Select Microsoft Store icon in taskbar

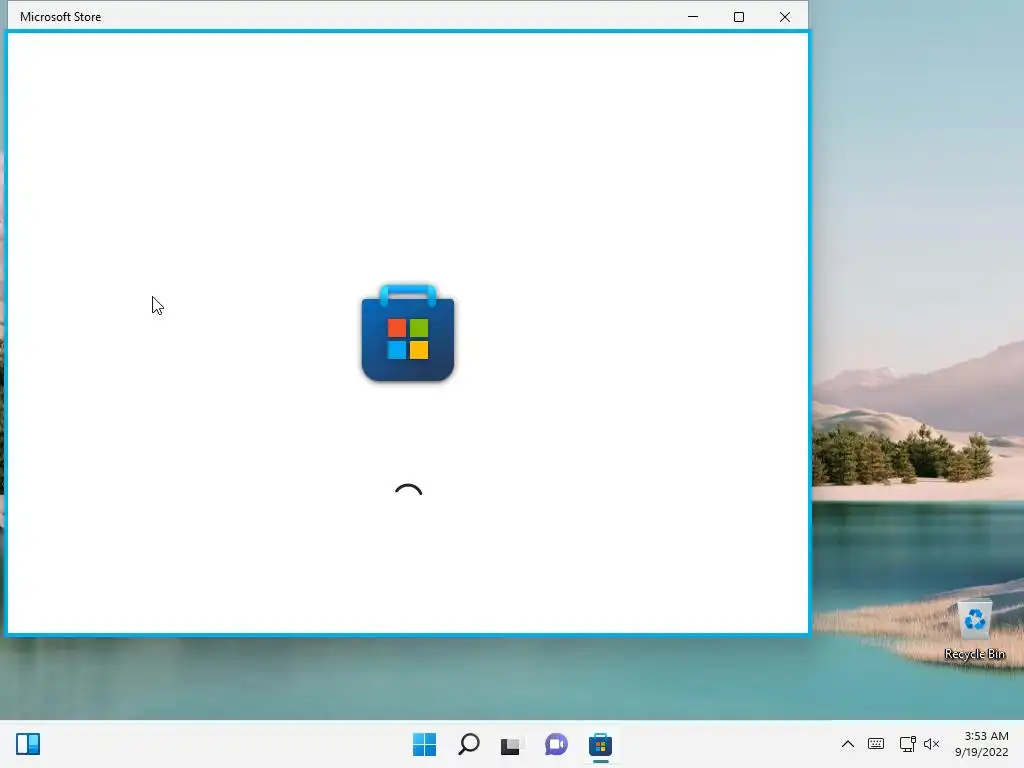pos(600,744)
